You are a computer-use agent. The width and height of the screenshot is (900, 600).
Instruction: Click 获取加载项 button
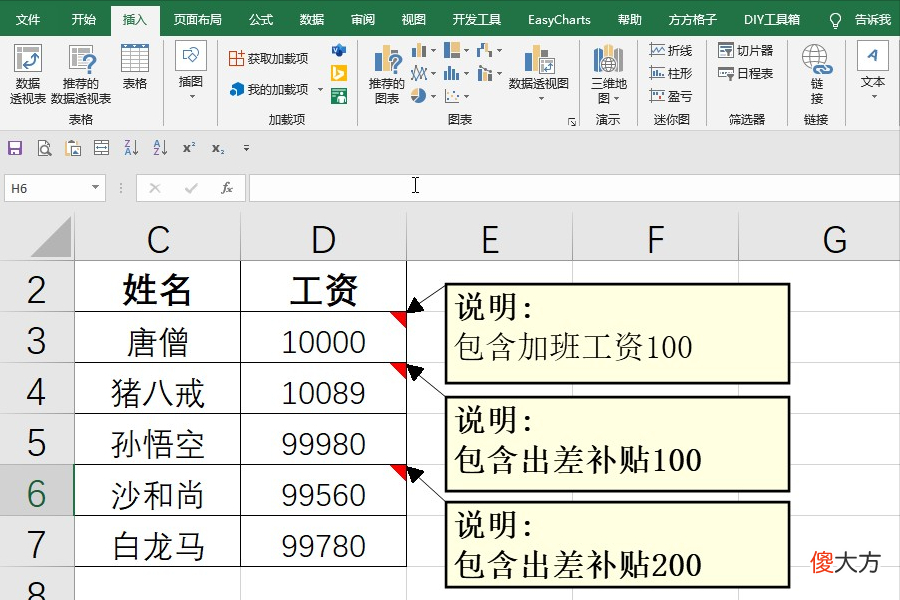pyautogui.click(x=269, y=58)
